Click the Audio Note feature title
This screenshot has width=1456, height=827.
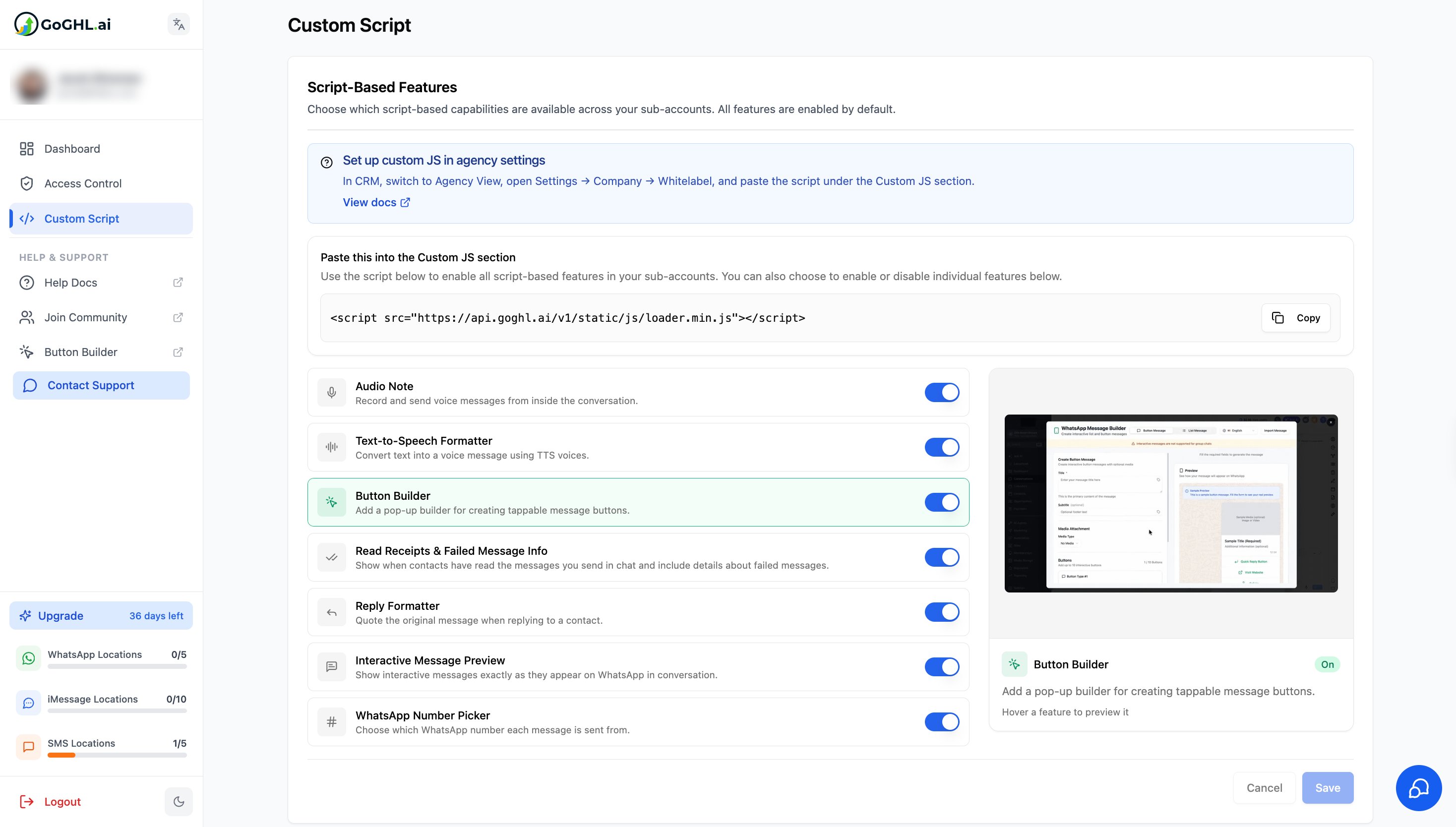coord(384,386)
